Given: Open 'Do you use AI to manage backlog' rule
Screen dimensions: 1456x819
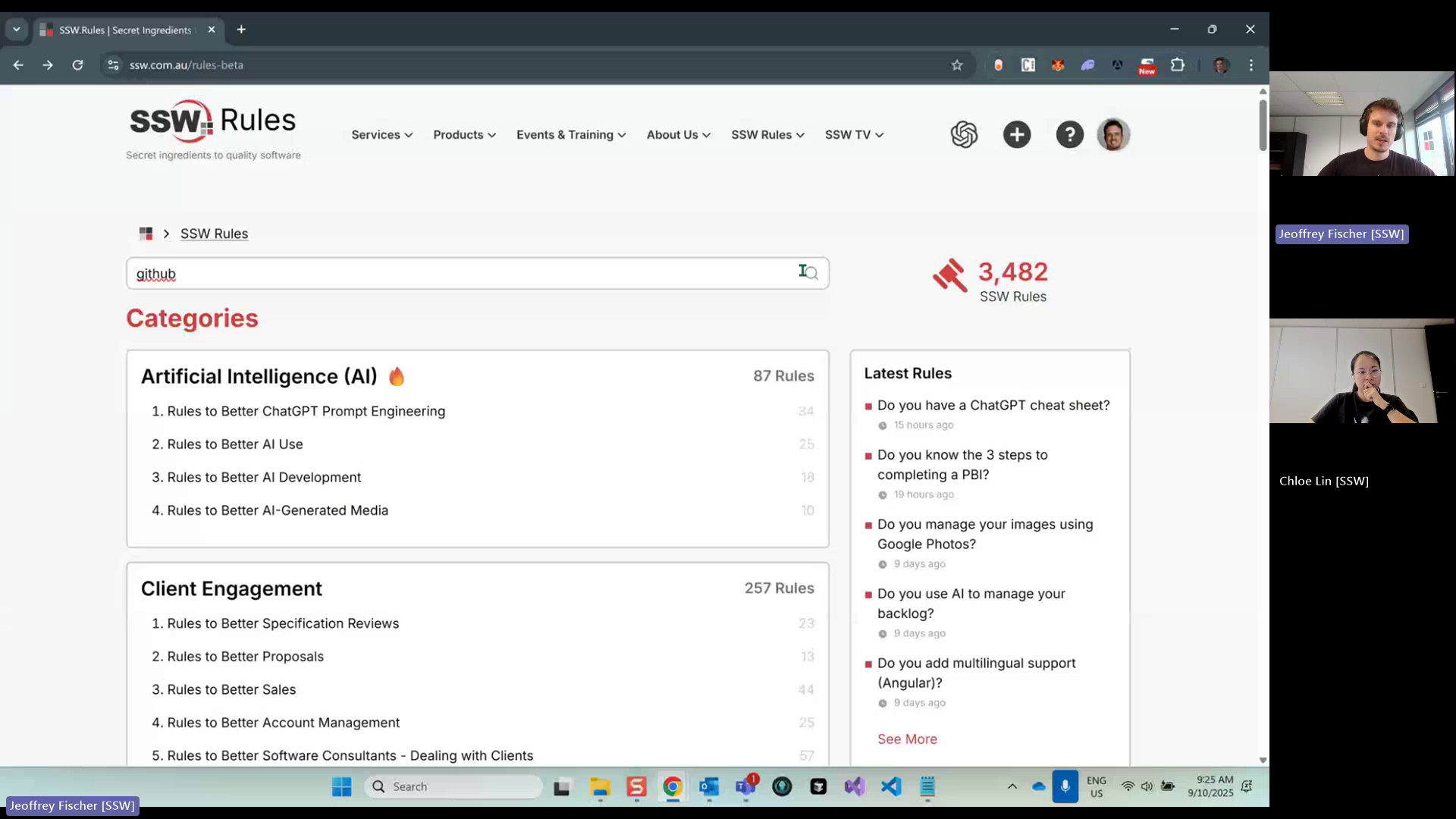Looking at the screenshot, I should 971,604.
